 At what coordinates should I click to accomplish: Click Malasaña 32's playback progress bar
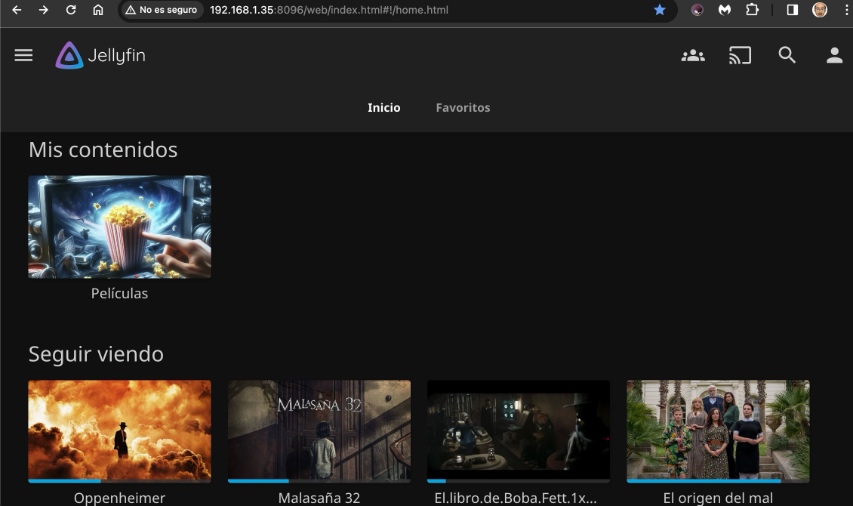(x=319, y=481)
